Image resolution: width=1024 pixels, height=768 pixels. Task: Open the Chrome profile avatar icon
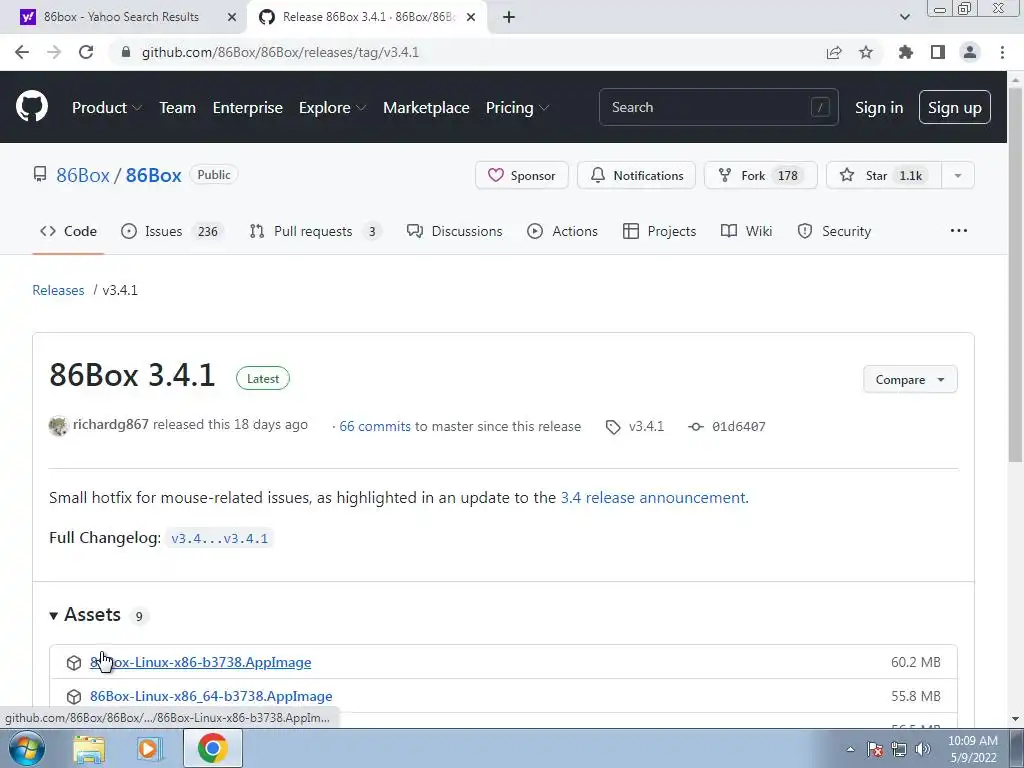(x=970, y=52)
